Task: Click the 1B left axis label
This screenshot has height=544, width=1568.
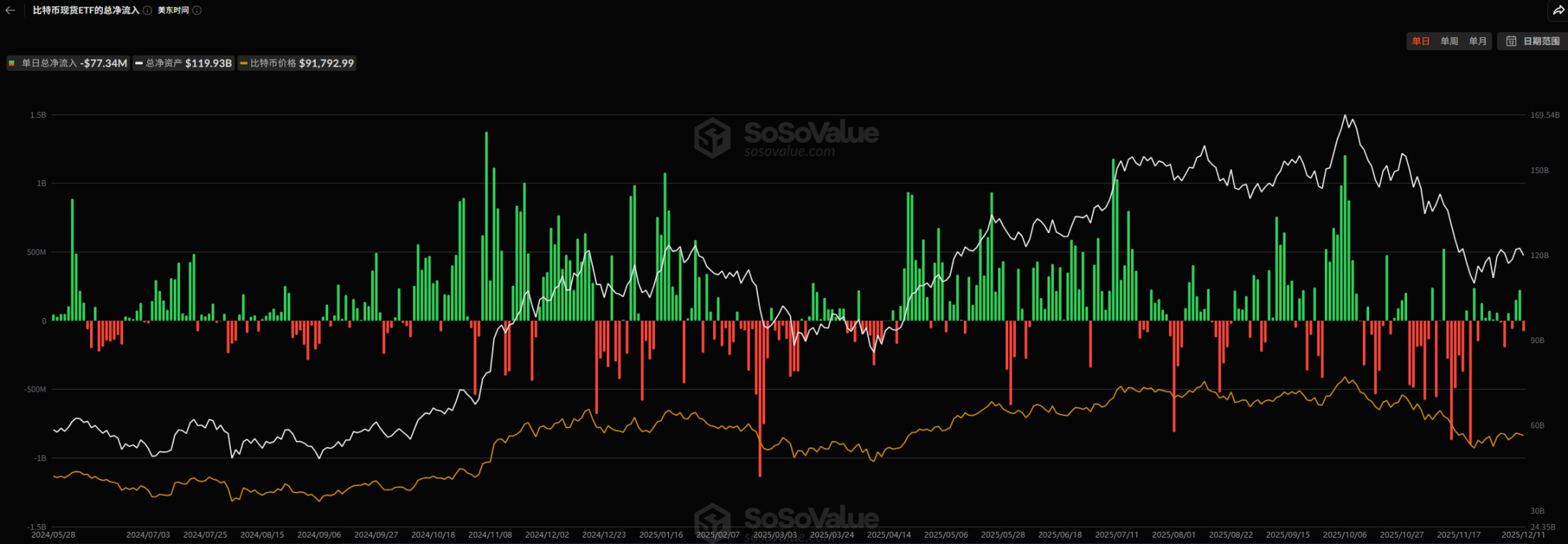Action: [x=41, y=184]
